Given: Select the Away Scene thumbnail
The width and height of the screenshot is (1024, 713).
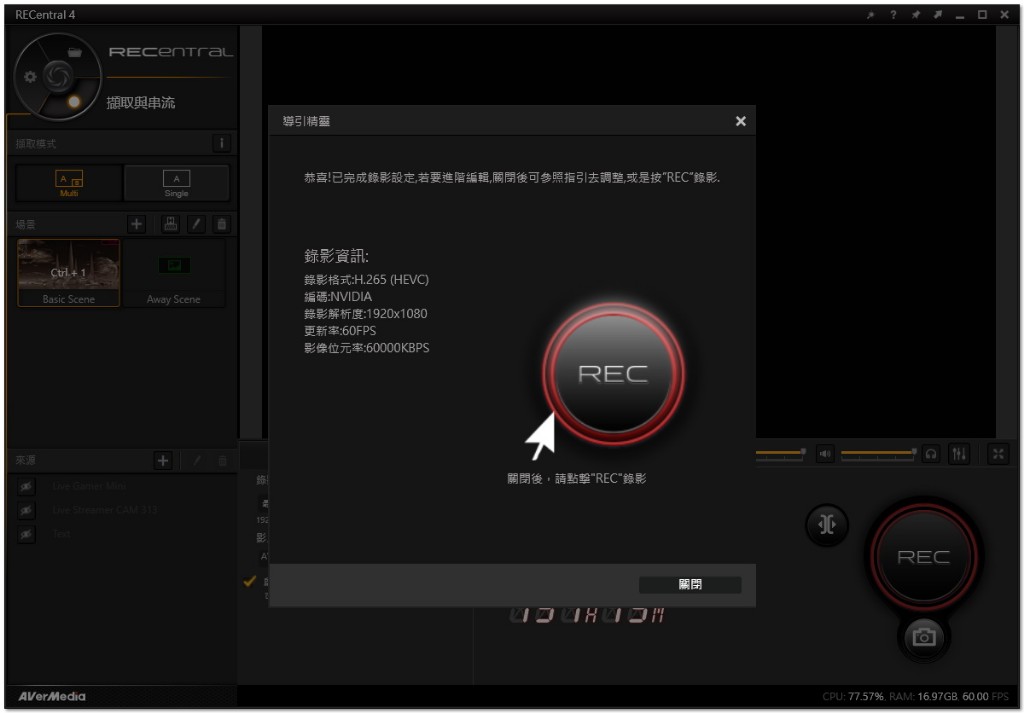Looking at the screenshot, I should [x=173, y=272].
